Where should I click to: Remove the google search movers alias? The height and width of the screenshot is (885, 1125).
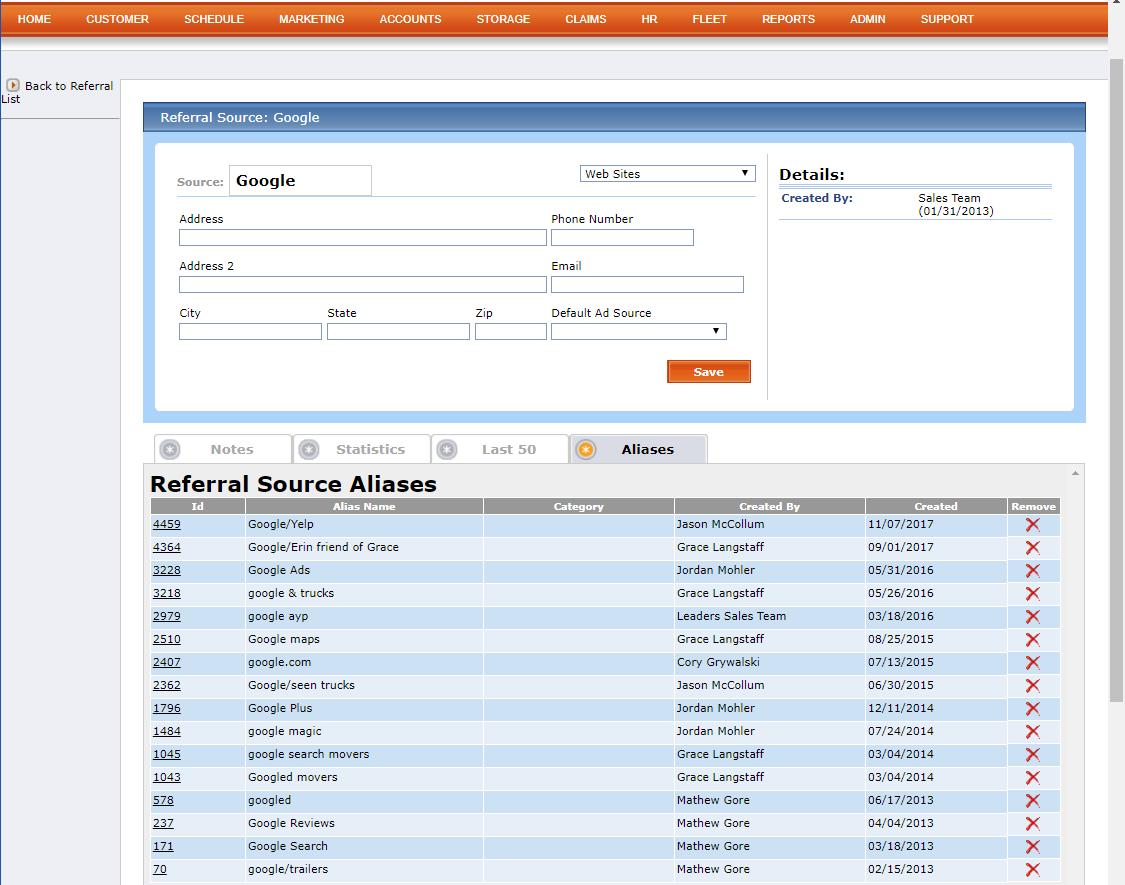coord(1032,754)
